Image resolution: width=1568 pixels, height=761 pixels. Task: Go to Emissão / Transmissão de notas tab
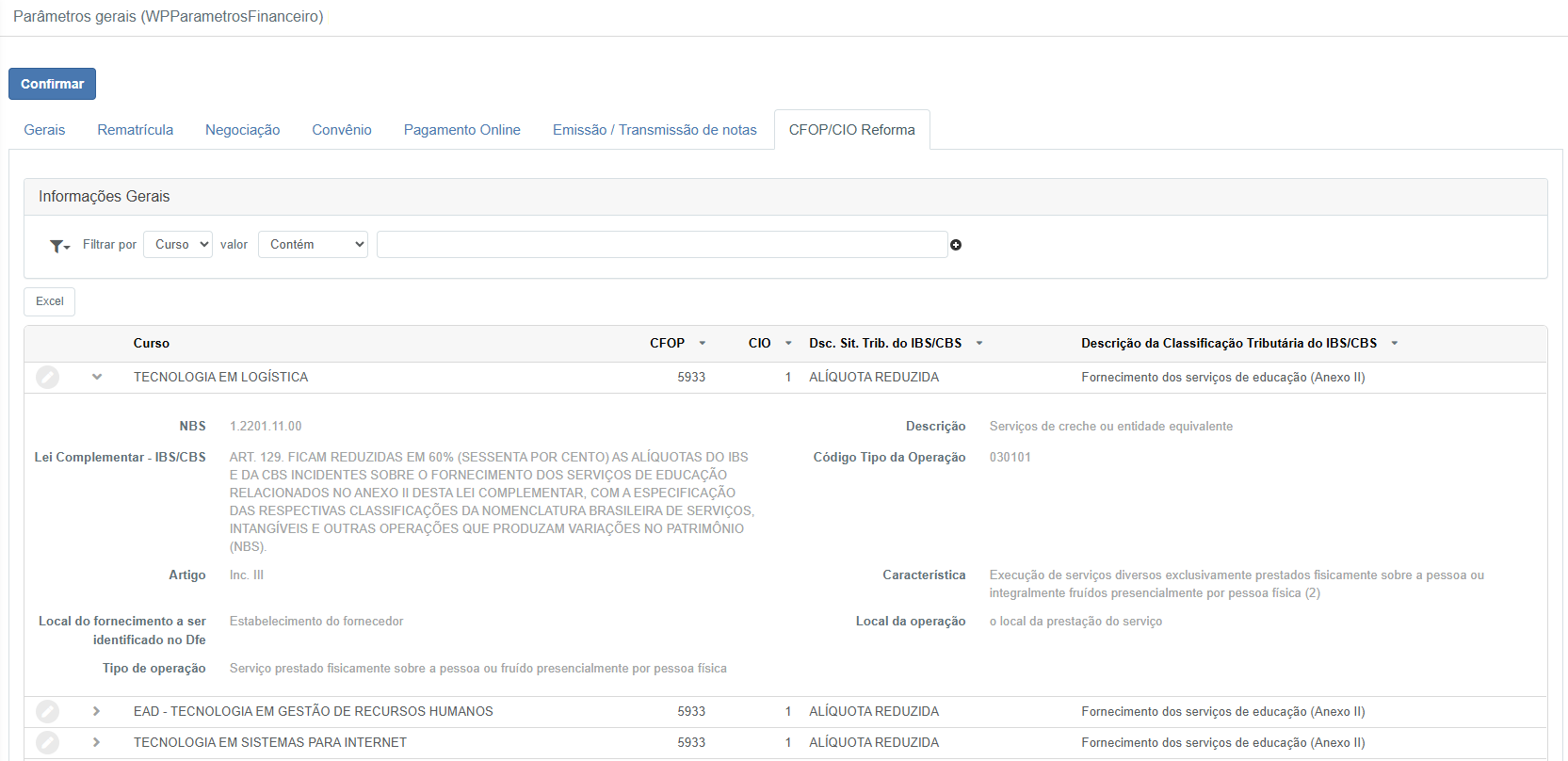click(x=655, y=130)
